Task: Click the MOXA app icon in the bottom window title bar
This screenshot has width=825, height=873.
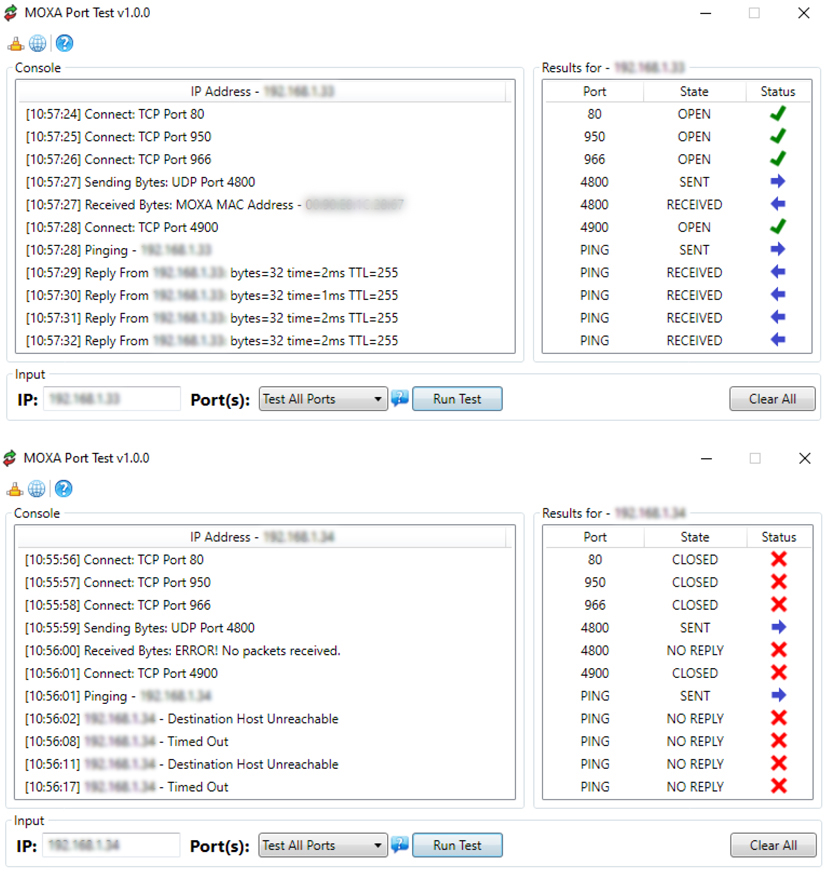Action: click(x=9, y=458)
